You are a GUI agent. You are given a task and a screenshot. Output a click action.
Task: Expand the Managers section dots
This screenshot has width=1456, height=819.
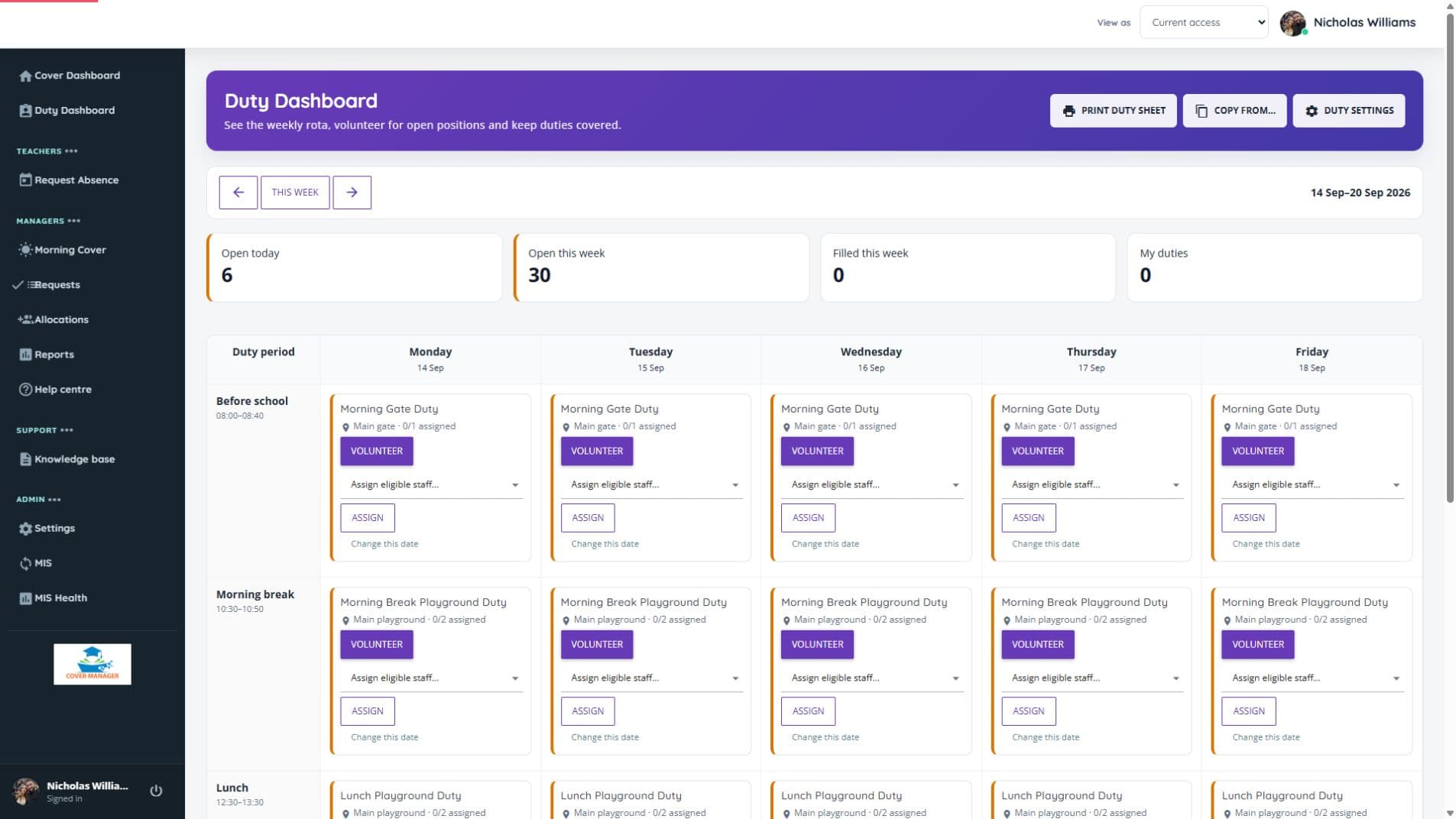73,221
